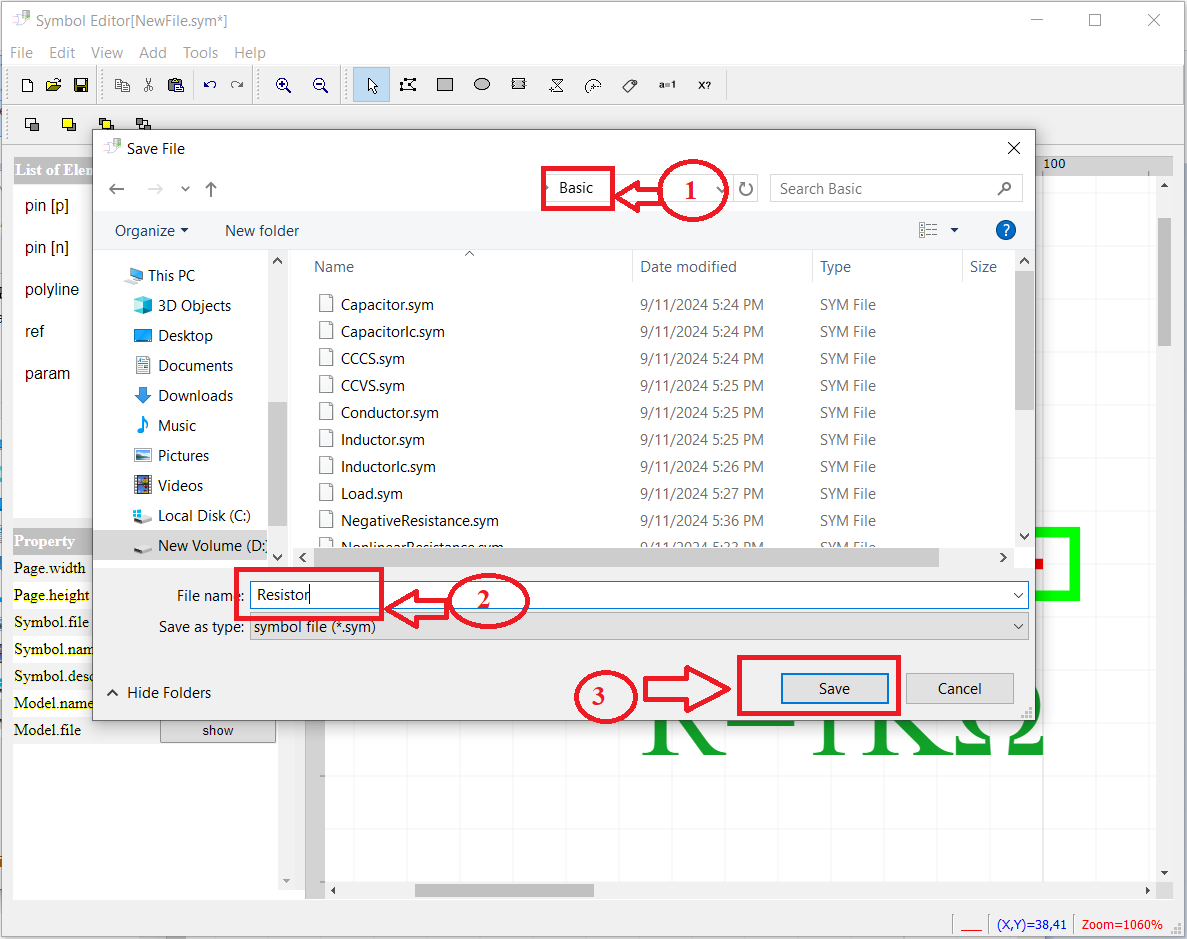Click the canvas horizontal scrollbar thumb
The height and width of the screenshot is (939, 1187).
click(x=504, y=891)
